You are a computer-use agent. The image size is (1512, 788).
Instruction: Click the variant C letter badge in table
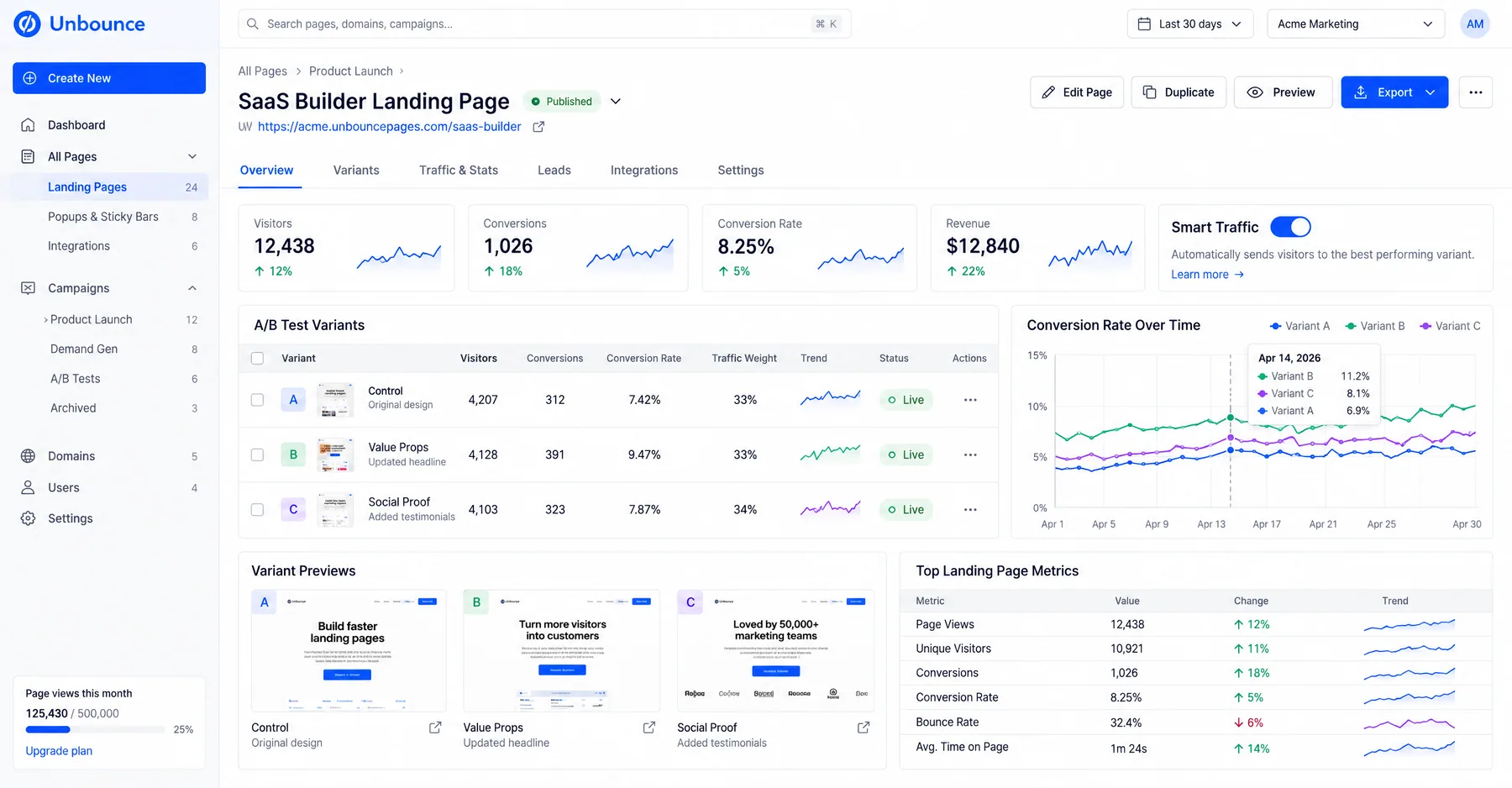click(293, 509)
